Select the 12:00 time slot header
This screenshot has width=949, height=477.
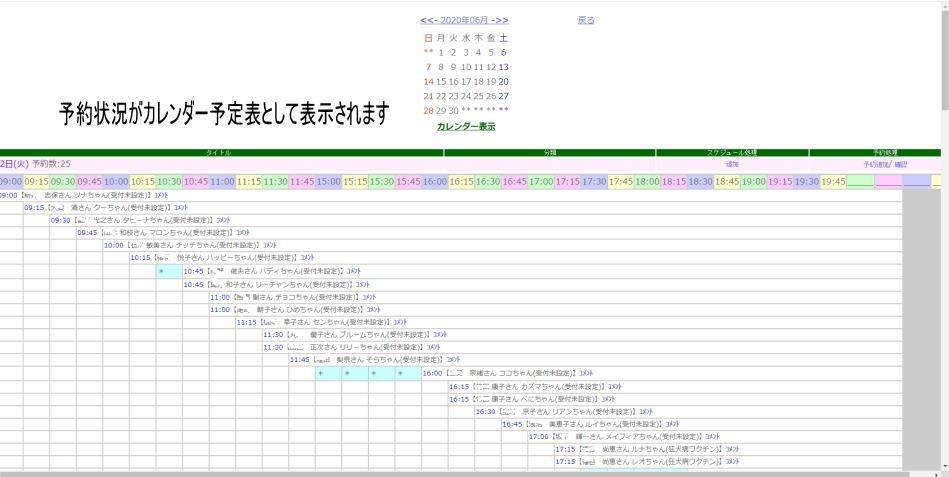[x=328, y=181]
